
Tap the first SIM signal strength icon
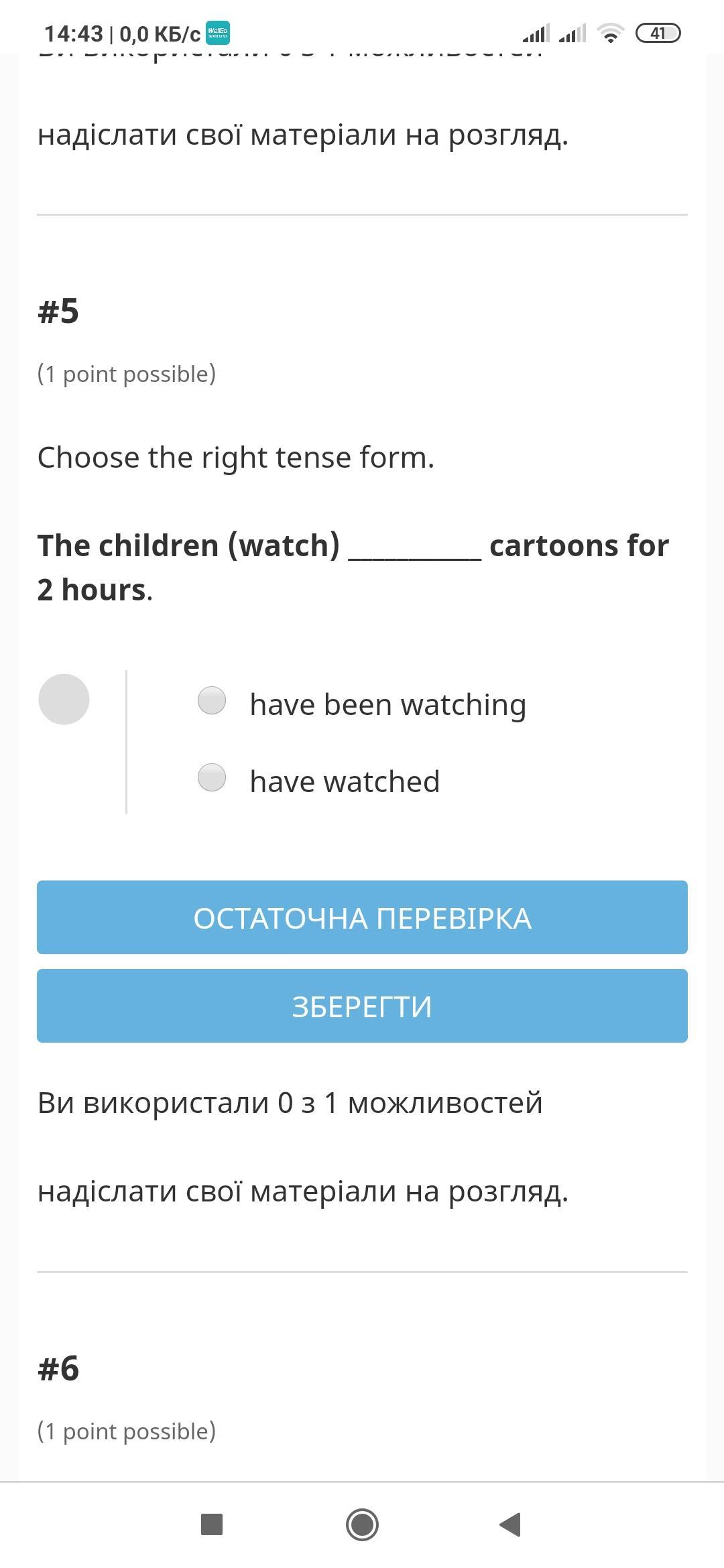pos(536,33)
